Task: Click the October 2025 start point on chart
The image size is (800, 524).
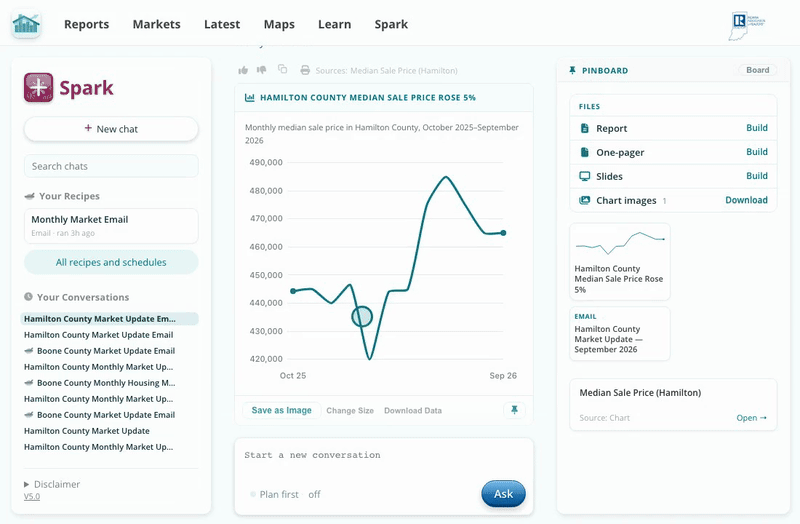Action: 293,291
